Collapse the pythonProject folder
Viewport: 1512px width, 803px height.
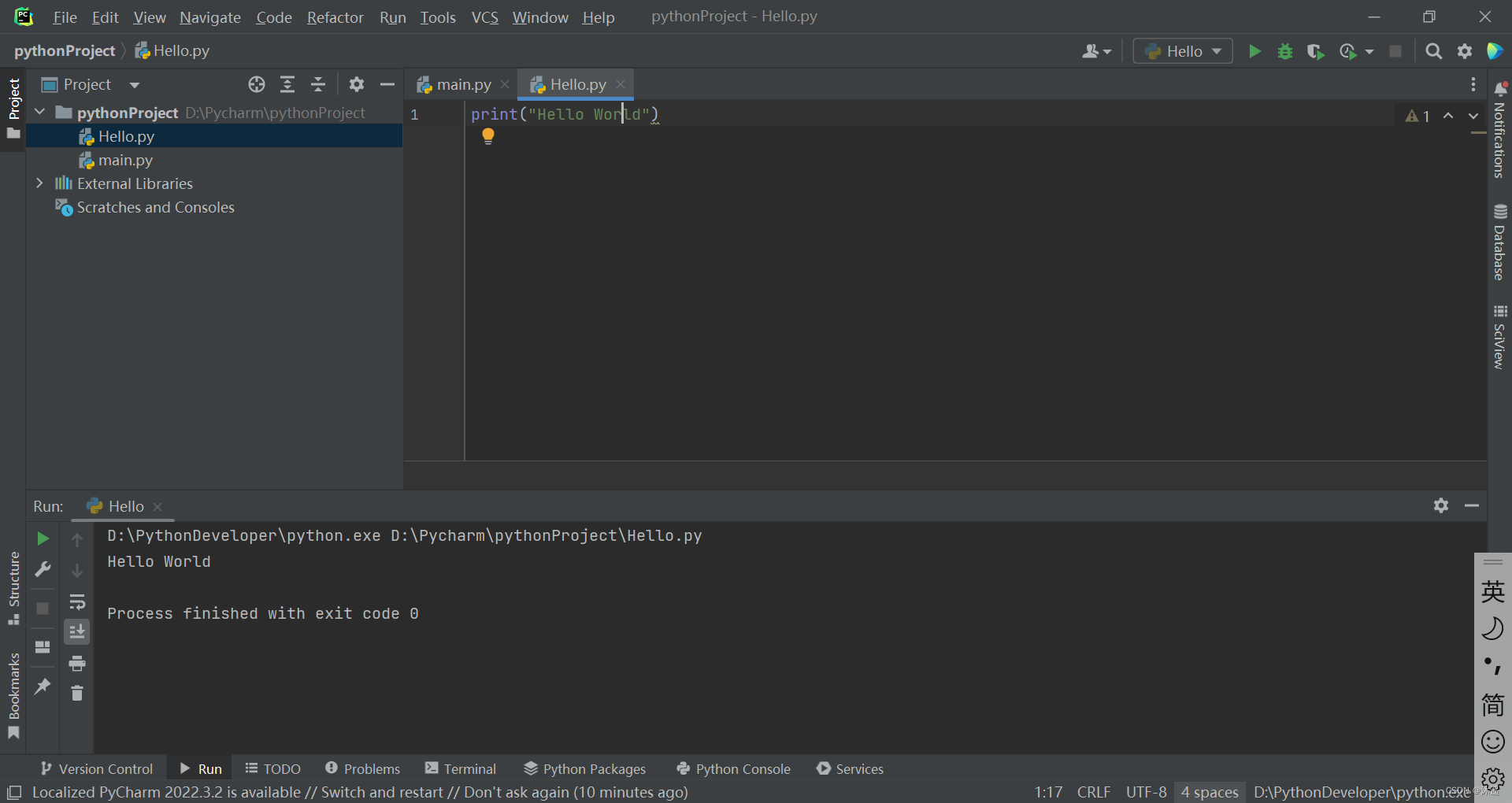click(x=39, y=112)
